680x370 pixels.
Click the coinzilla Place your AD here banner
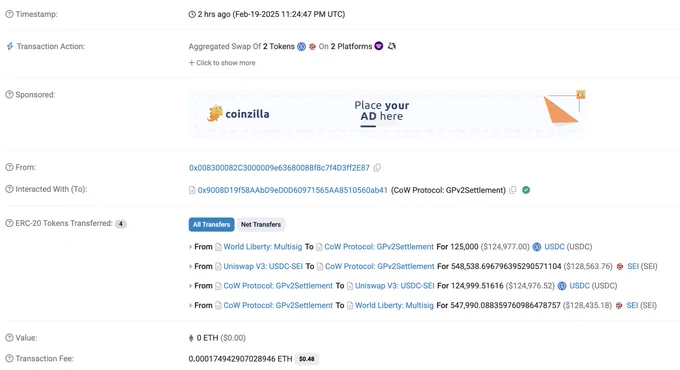(387, 113)
